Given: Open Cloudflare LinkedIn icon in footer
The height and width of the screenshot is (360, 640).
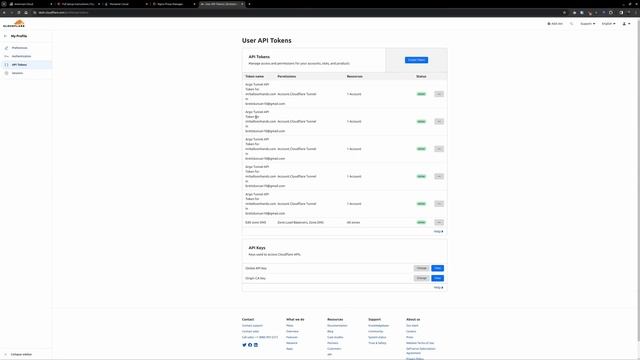Looking at the screenshot, I should coord(256,345).
